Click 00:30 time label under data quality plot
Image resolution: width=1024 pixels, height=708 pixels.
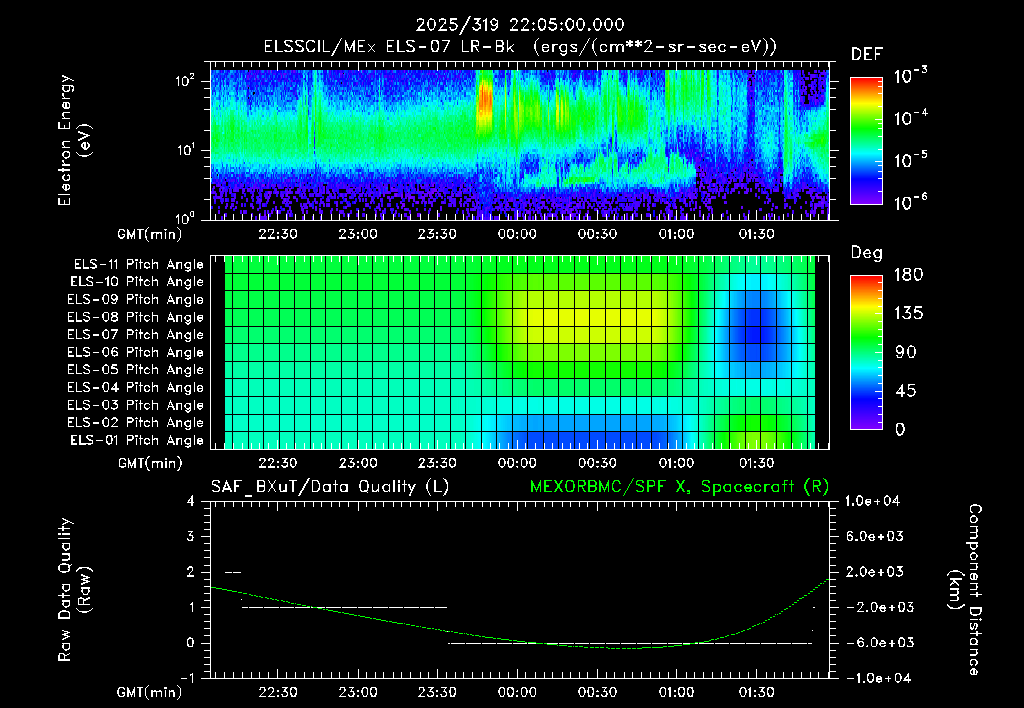[x=597, y=692]
